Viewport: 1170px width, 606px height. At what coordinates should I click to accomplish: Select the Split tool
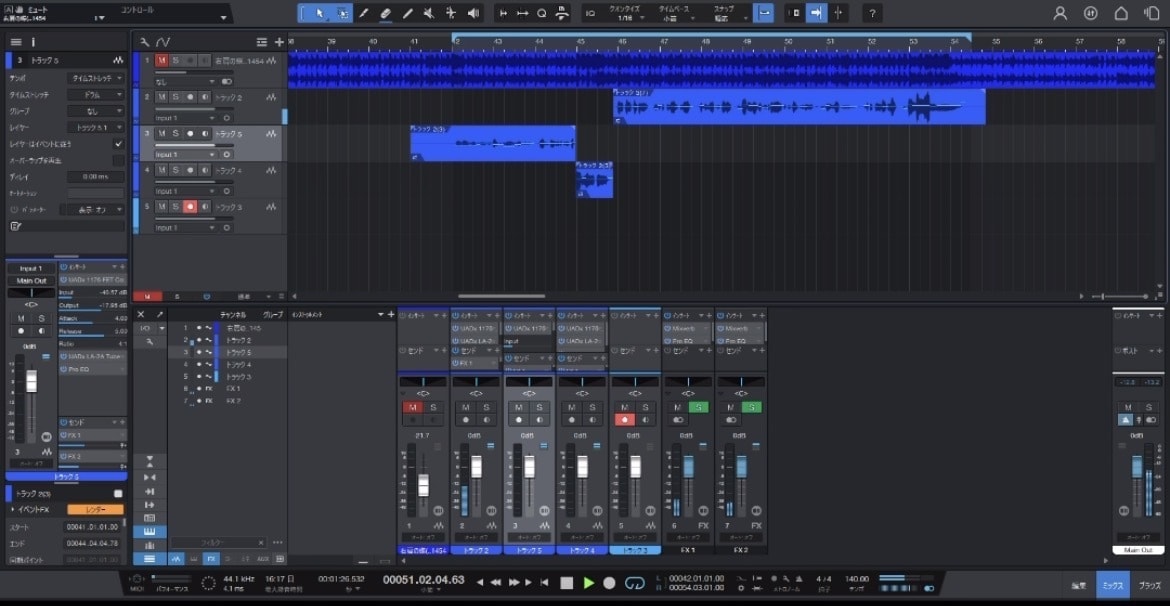coord(364,13)
